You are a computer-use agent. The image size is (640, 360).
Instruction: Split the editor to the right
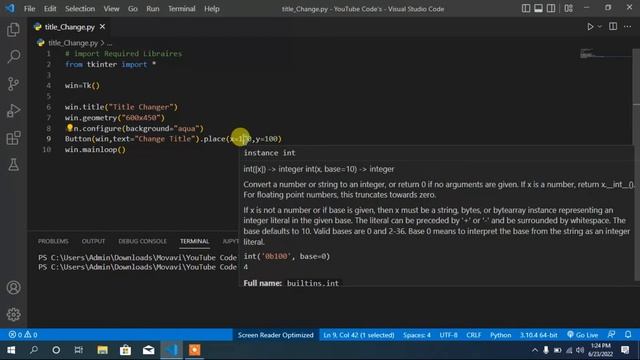click(613, 27)
